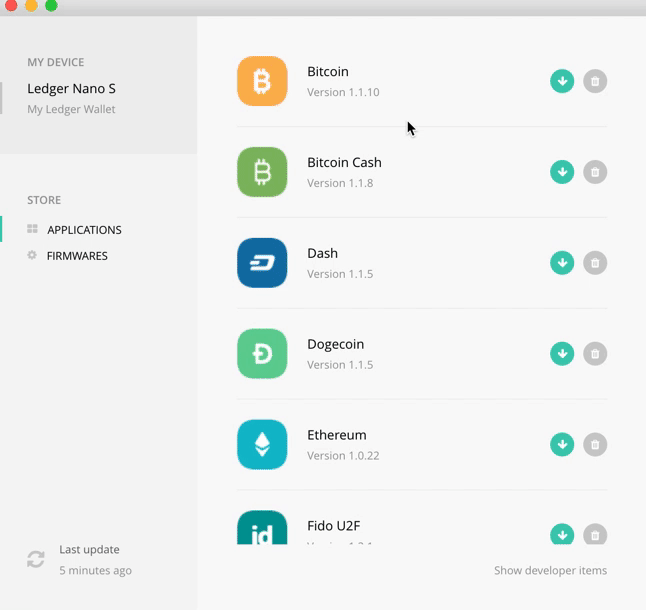Delete Fido U2F with trash icon
The image size is (646, 610).
(595, 534)
